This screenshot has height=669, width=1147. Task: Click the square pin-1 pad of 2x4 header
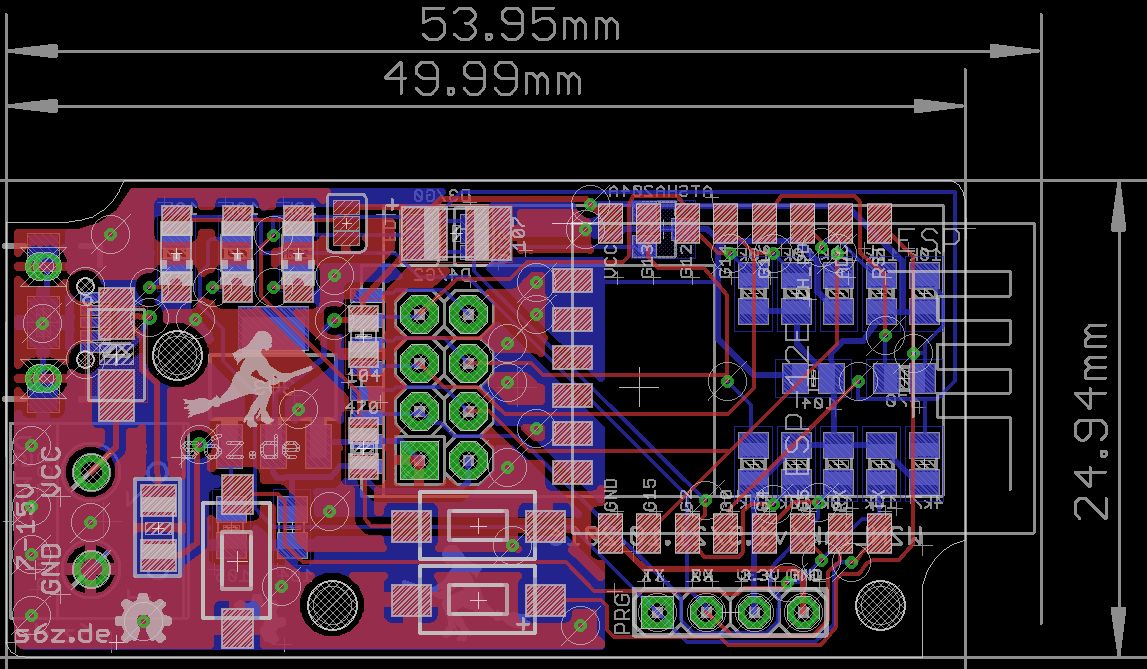[418, 459]
